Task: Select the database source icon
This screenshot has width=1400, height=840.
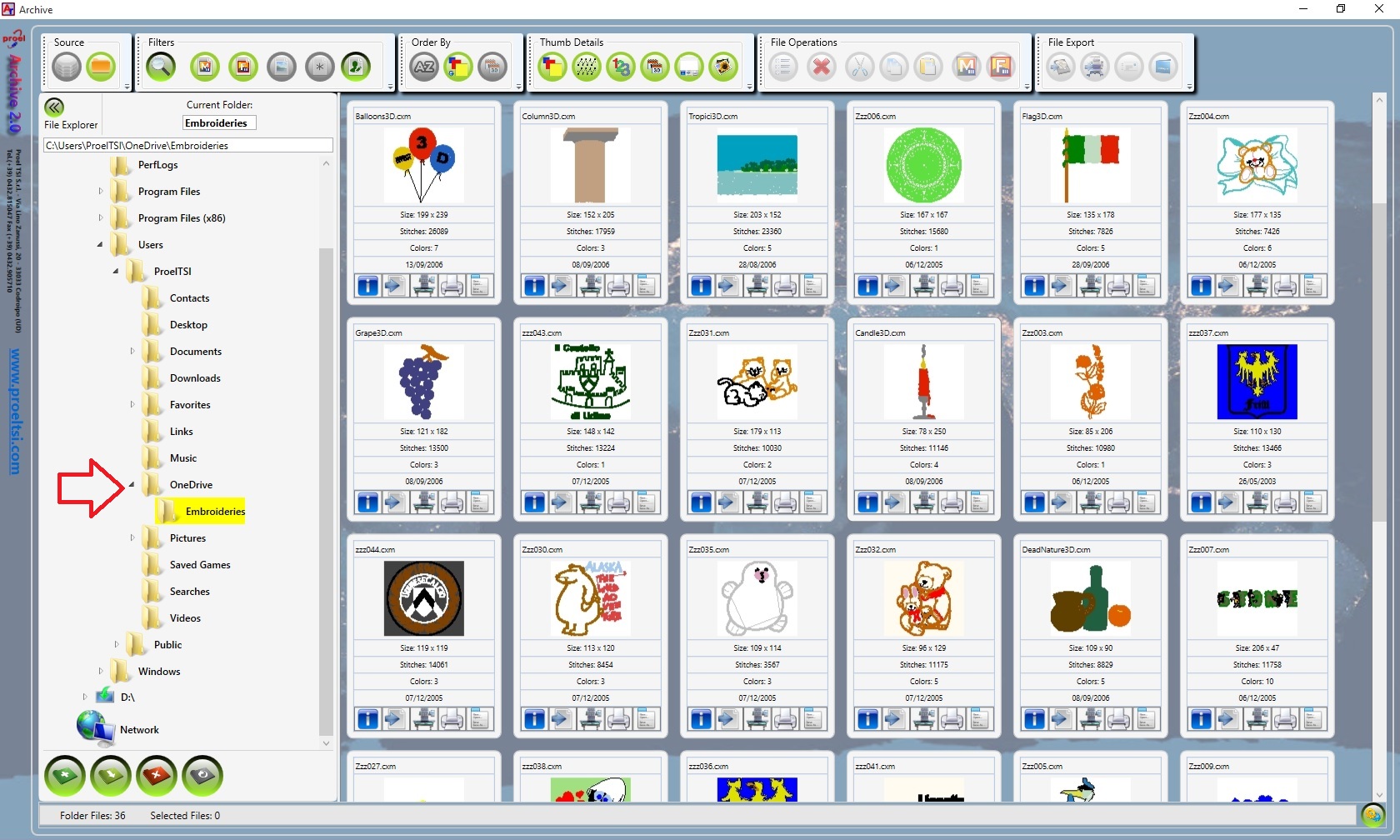Action: (67, 67)
